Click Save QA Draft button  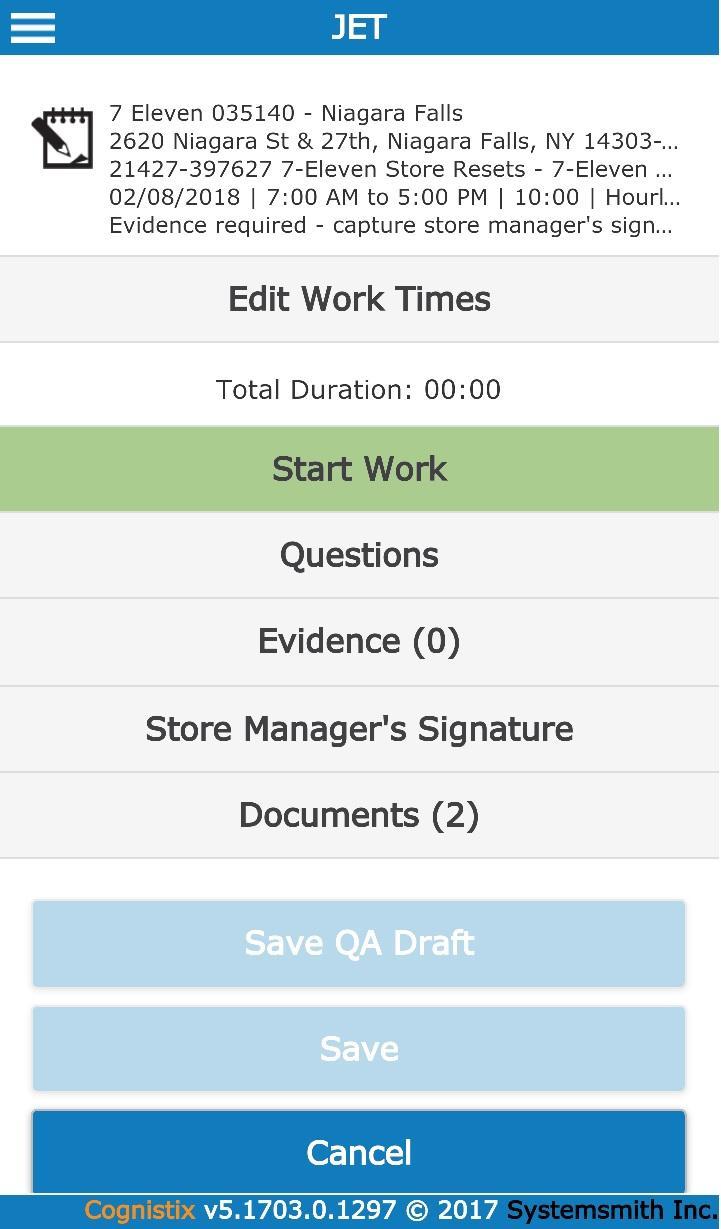coord(359,943)
